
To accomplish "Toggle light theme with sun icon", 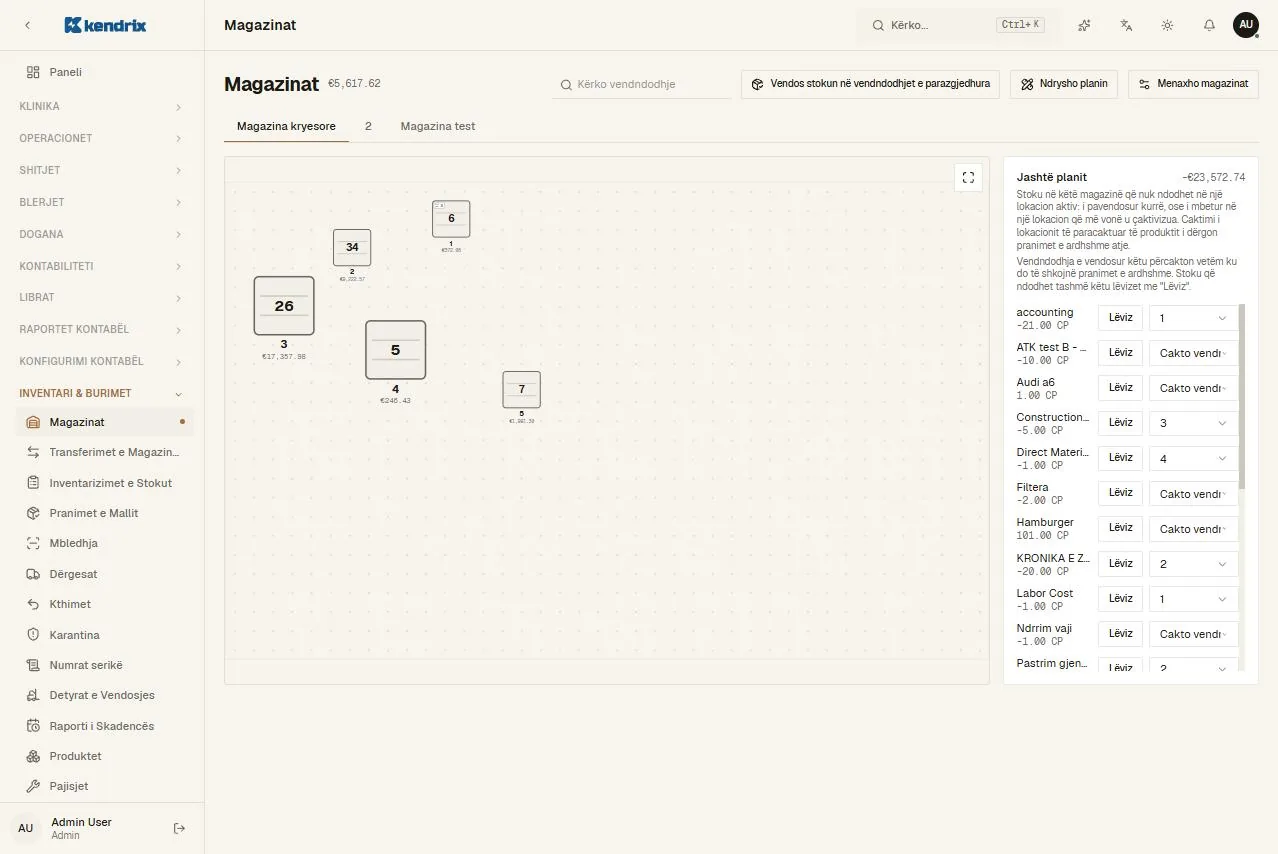I will [x=1167, y=25].
